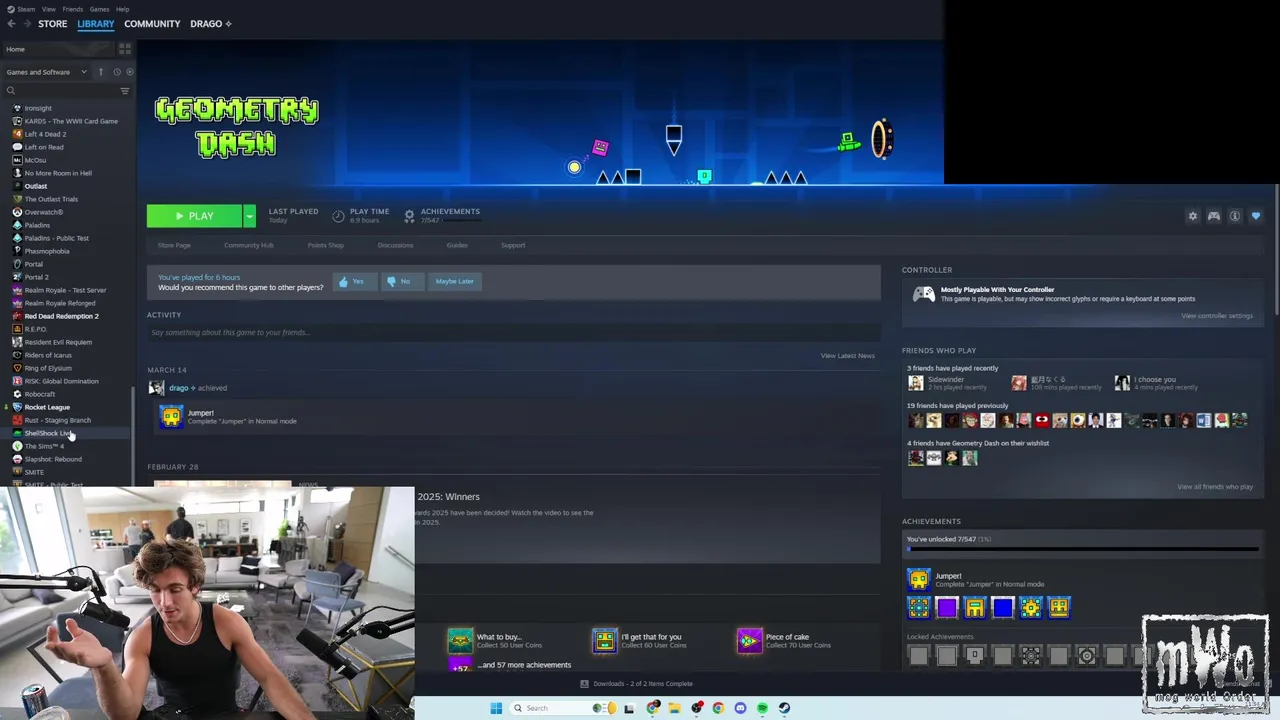Image resolution: width=1280 pixels, height=720 pixels.
Task: Select Portal 2 in the library
Action: [36, 277]
